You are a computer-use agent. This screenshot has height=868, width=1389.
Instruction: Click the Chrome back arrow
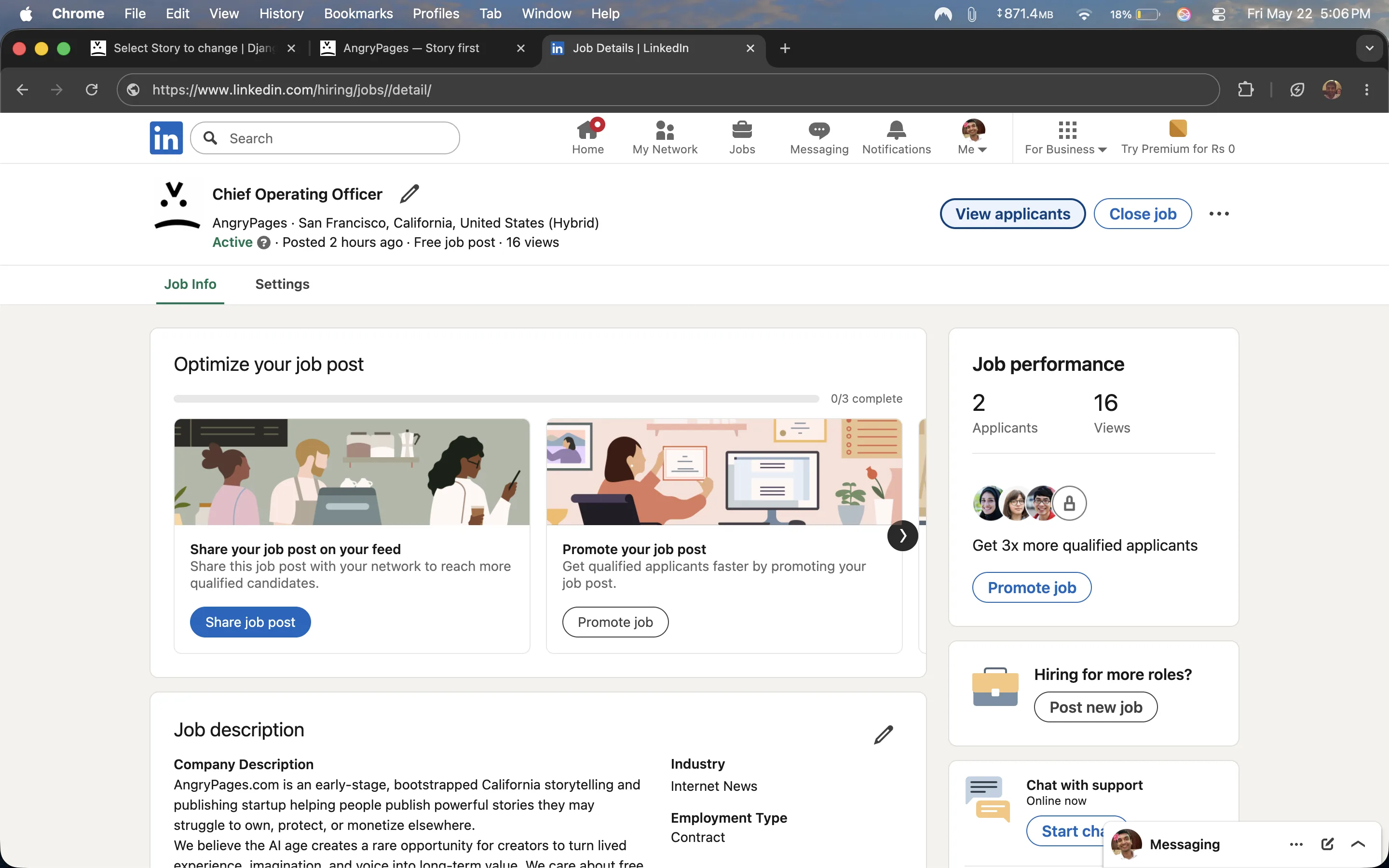point(22,90)
